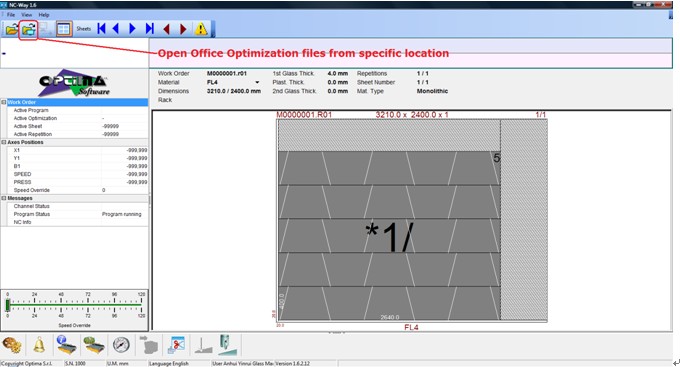Viewport: 680px width, 367px height.
Task: Open the gauge dial icon
Action: click(x=121, y=345)
